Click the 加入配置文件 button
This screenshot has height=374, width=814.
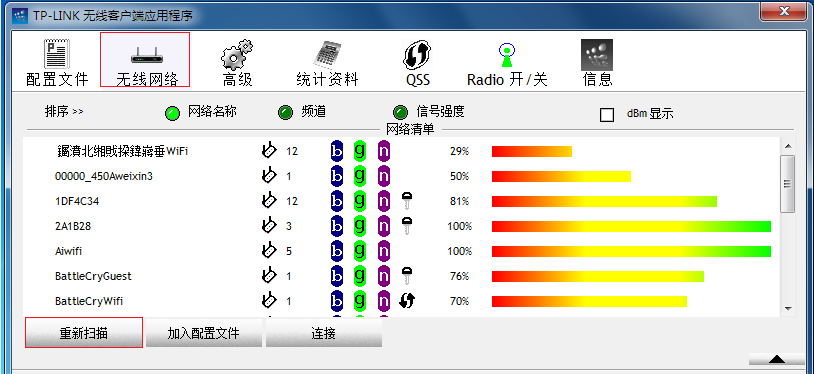click(204, 333)
